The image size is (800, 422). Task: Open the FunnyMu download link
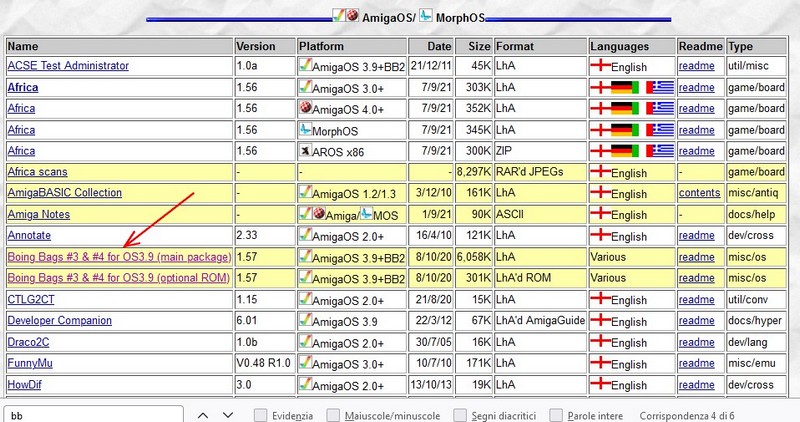coord(32,362)
